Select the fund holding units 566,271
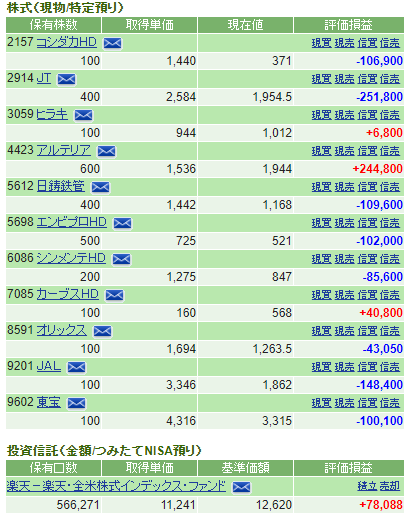 [x=78, y=505]
